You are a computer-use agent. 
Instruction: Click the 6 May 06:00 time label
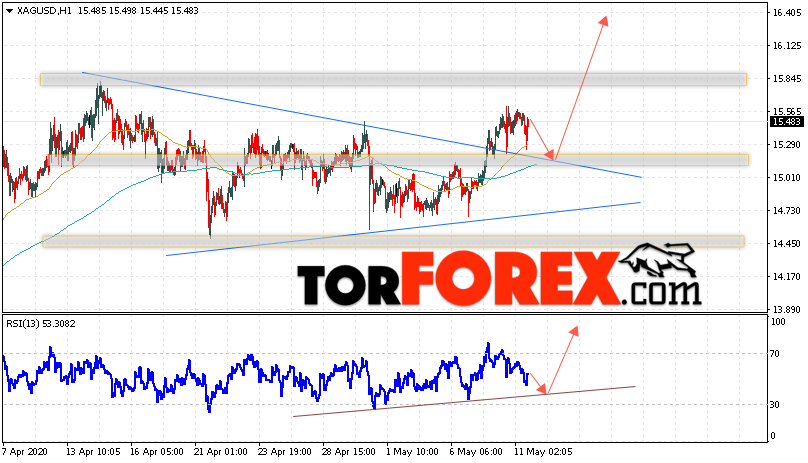(x=476, y=452)
